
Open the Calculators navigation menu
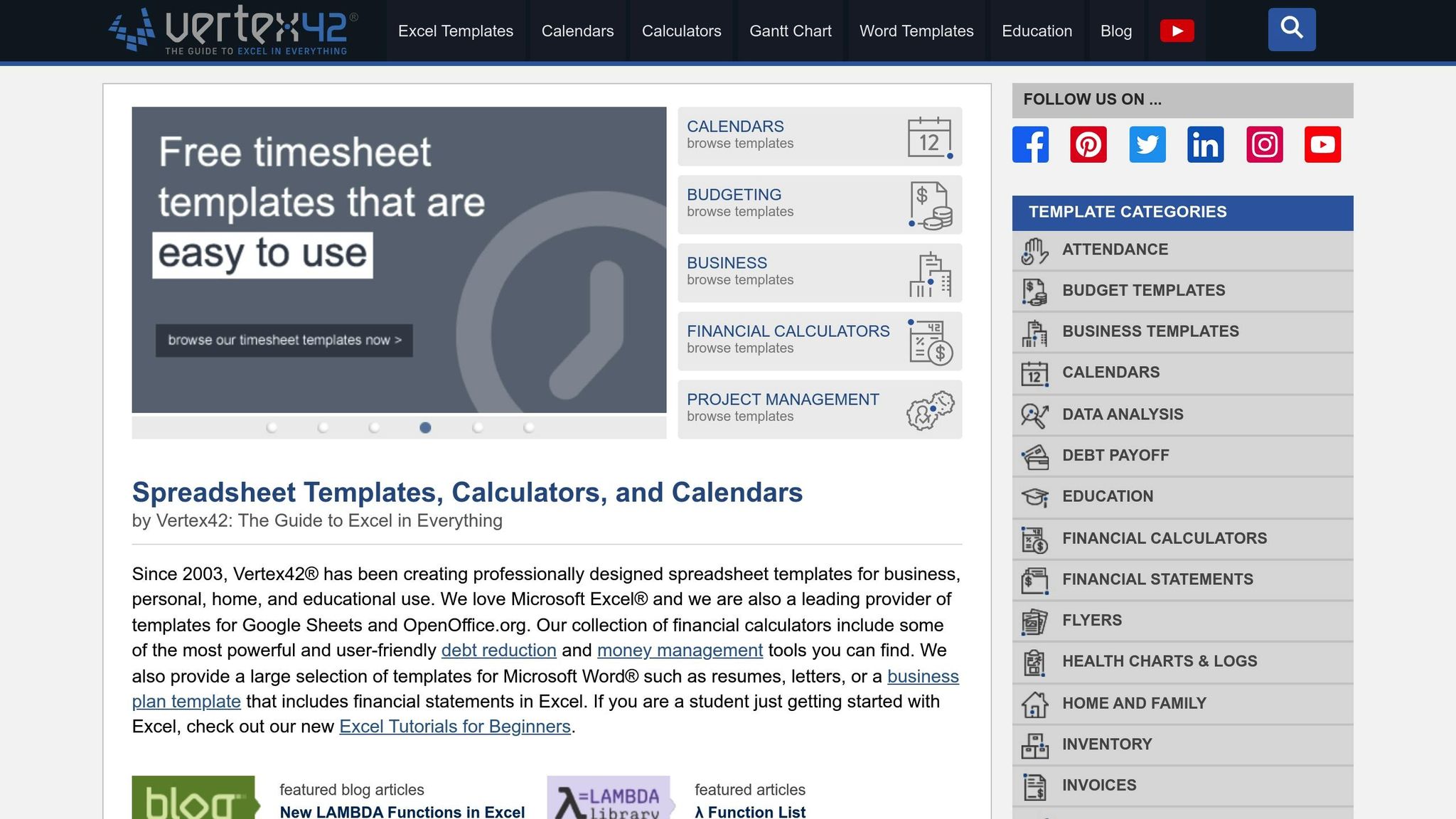[681, 31]
